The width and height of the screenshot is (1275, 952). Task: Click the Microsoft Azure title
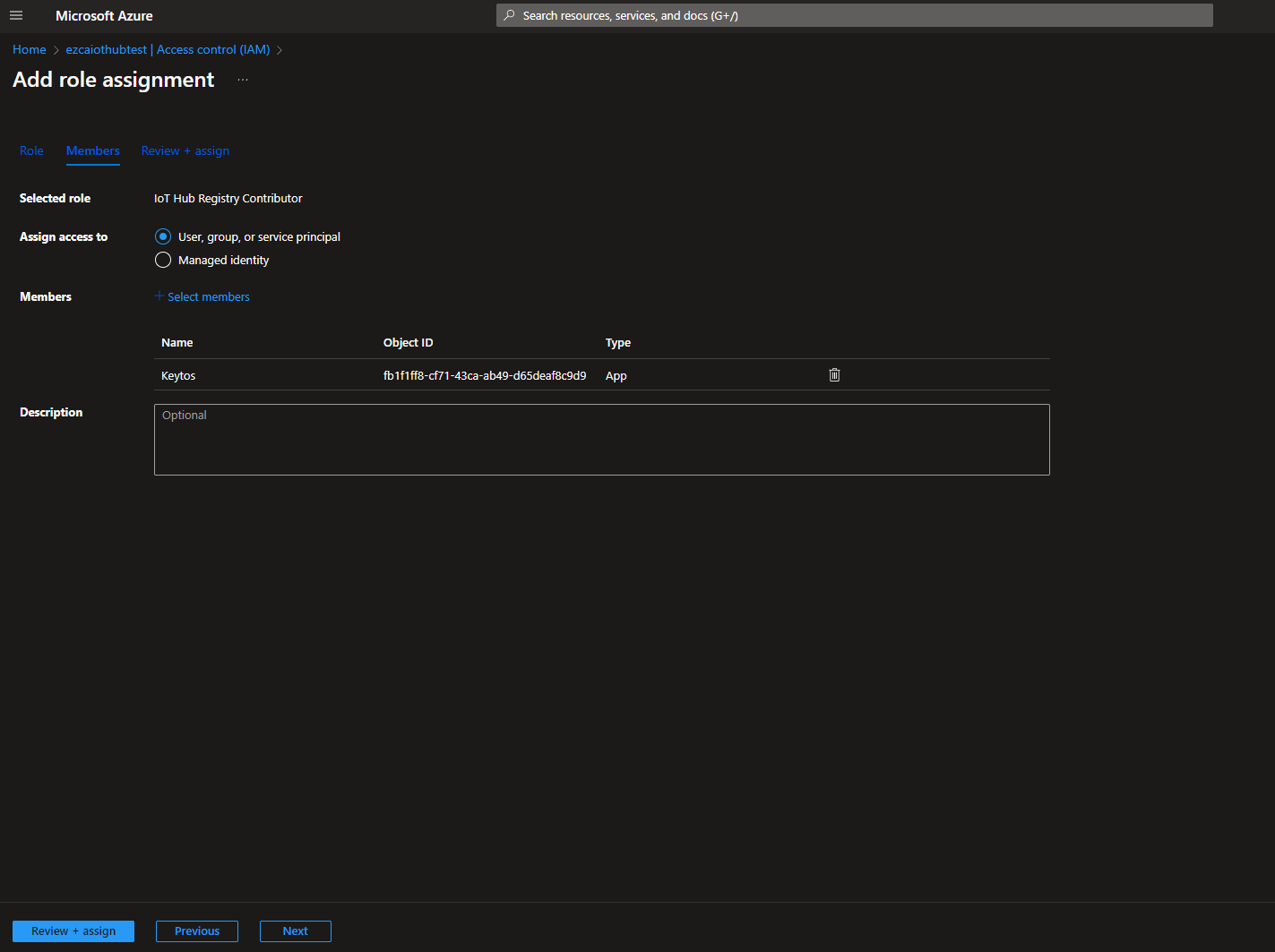tap(104, 15)
